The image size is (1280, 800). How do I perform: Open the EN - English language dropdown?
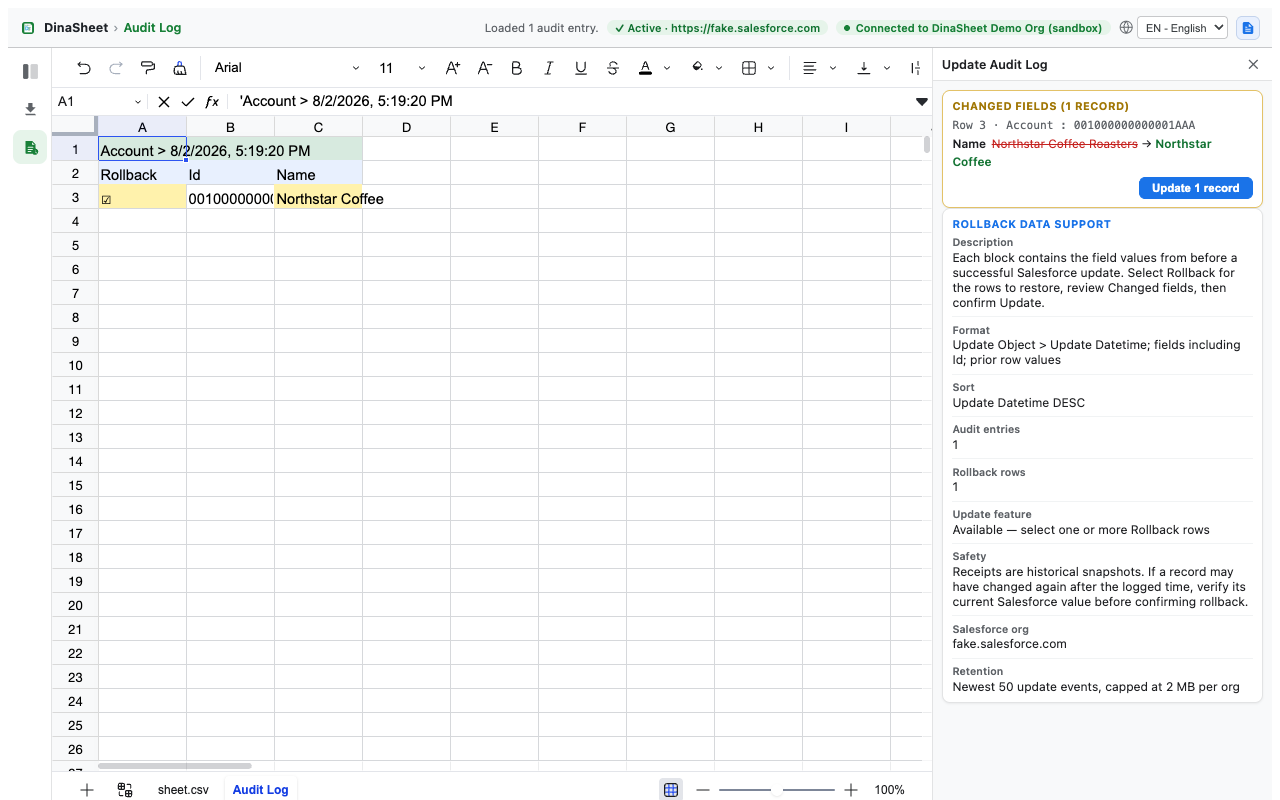pos(1183,28)
